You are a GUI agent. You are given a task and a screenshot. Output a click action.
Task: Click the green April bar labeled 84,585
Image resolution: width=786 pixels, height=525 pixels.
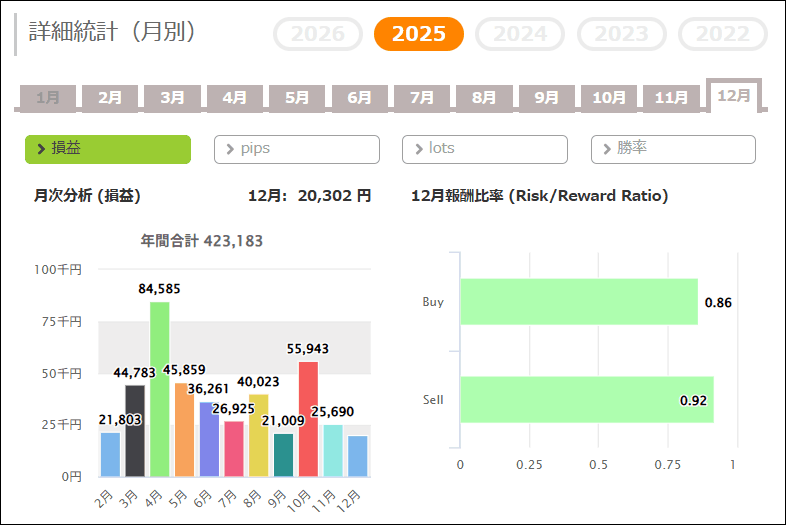pos(159,390)
